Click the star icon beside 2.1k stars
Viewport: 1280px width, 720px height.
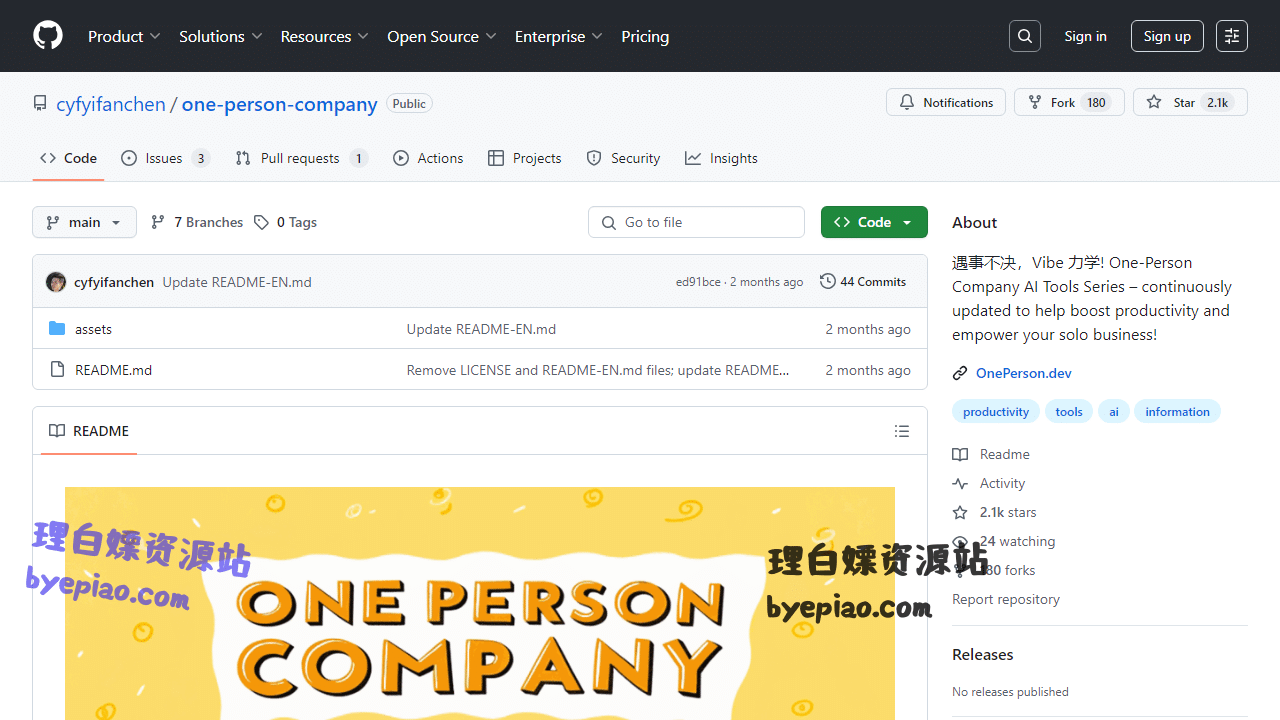point(960,512)
